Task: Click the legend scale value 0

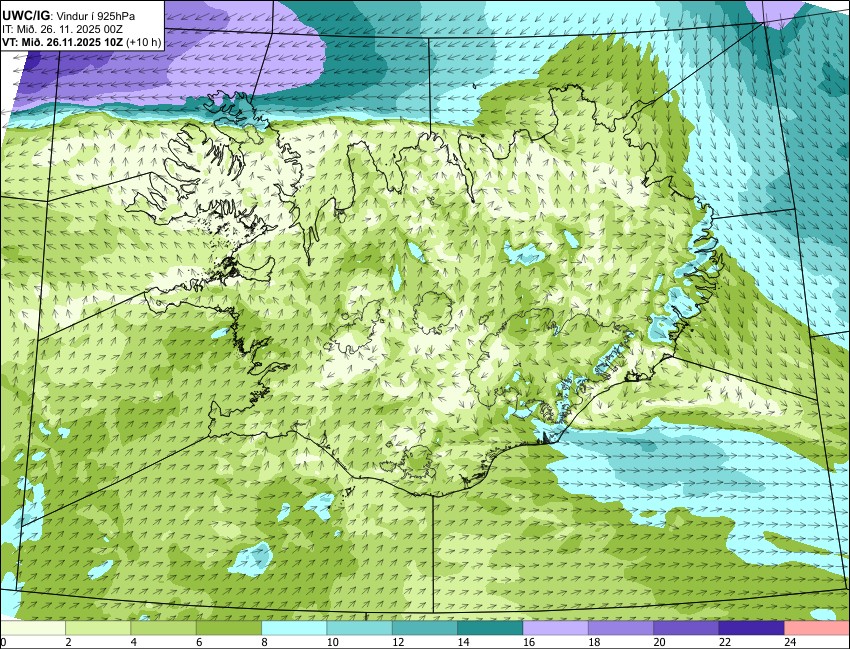Action: tap(3, 642)
